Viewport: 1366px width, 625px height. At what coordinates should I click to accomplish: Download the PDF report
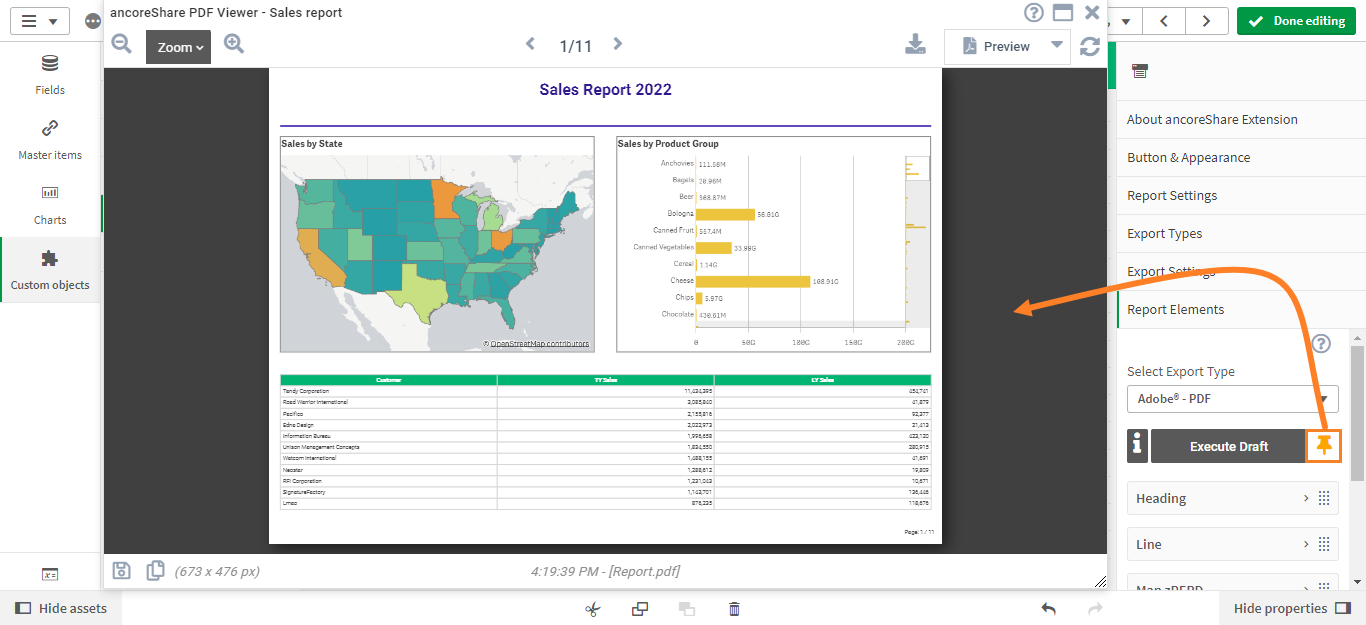pyautogui.click(x=915, y=44)
